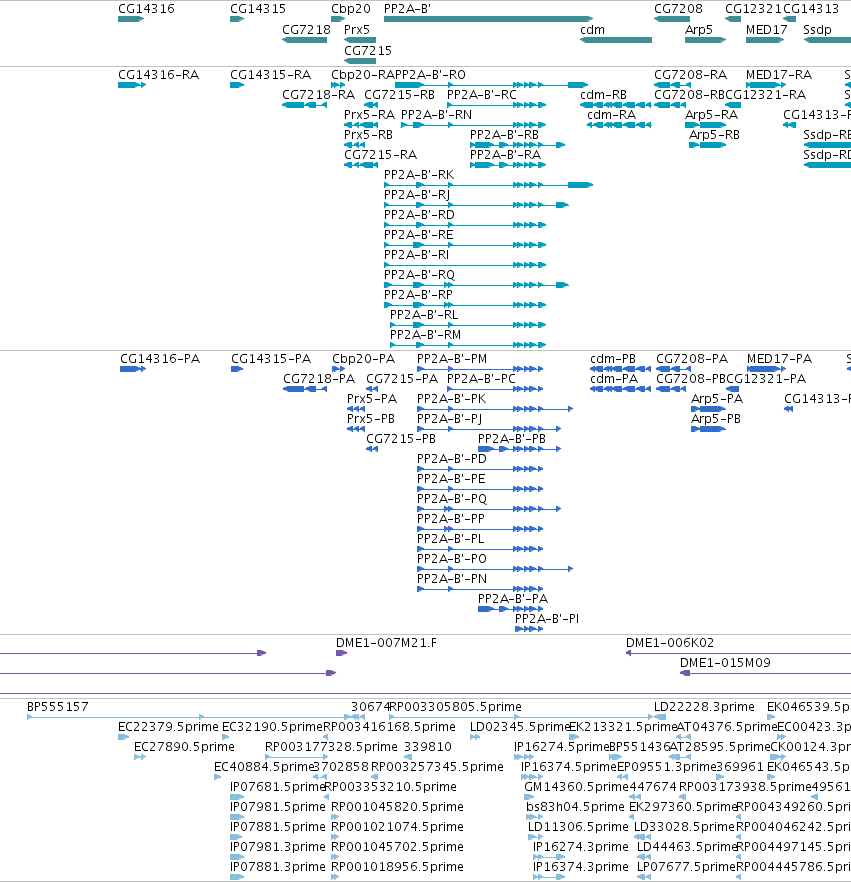Screen dimensions: 851x882
Task: Click the MED17-RA transcript label
Action: tap(779, 75)
